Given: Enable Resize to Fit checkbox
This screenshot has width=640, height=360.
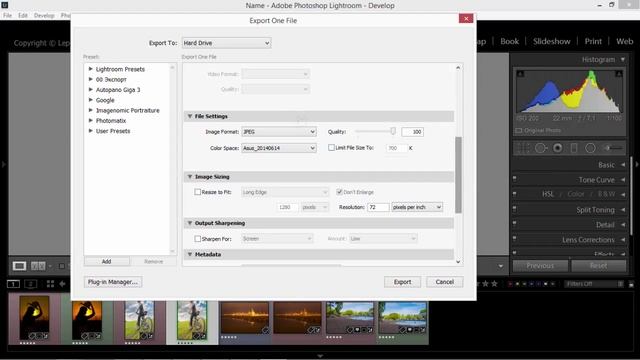Looking at the screenshot, I should [198, 192].
